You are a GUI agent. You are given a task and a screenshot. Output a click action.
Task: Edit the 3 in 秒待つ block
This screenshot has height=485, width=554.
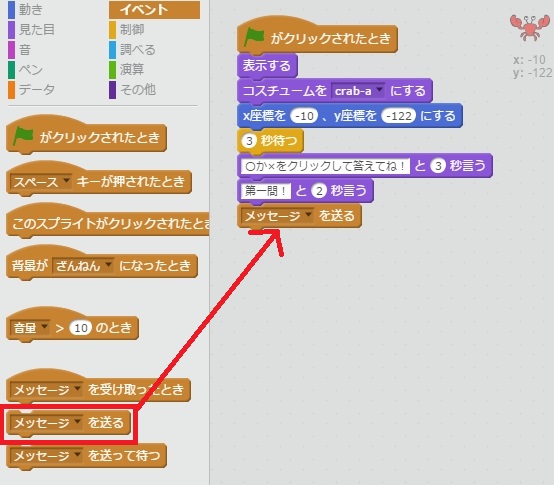pos(249,141)
